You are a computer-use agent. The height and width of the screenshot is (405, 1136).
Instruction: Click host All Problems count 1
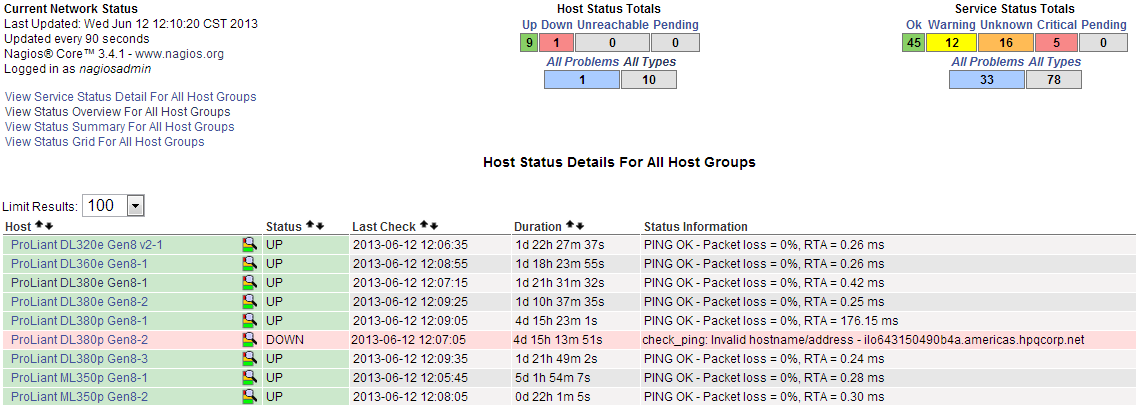582,80
